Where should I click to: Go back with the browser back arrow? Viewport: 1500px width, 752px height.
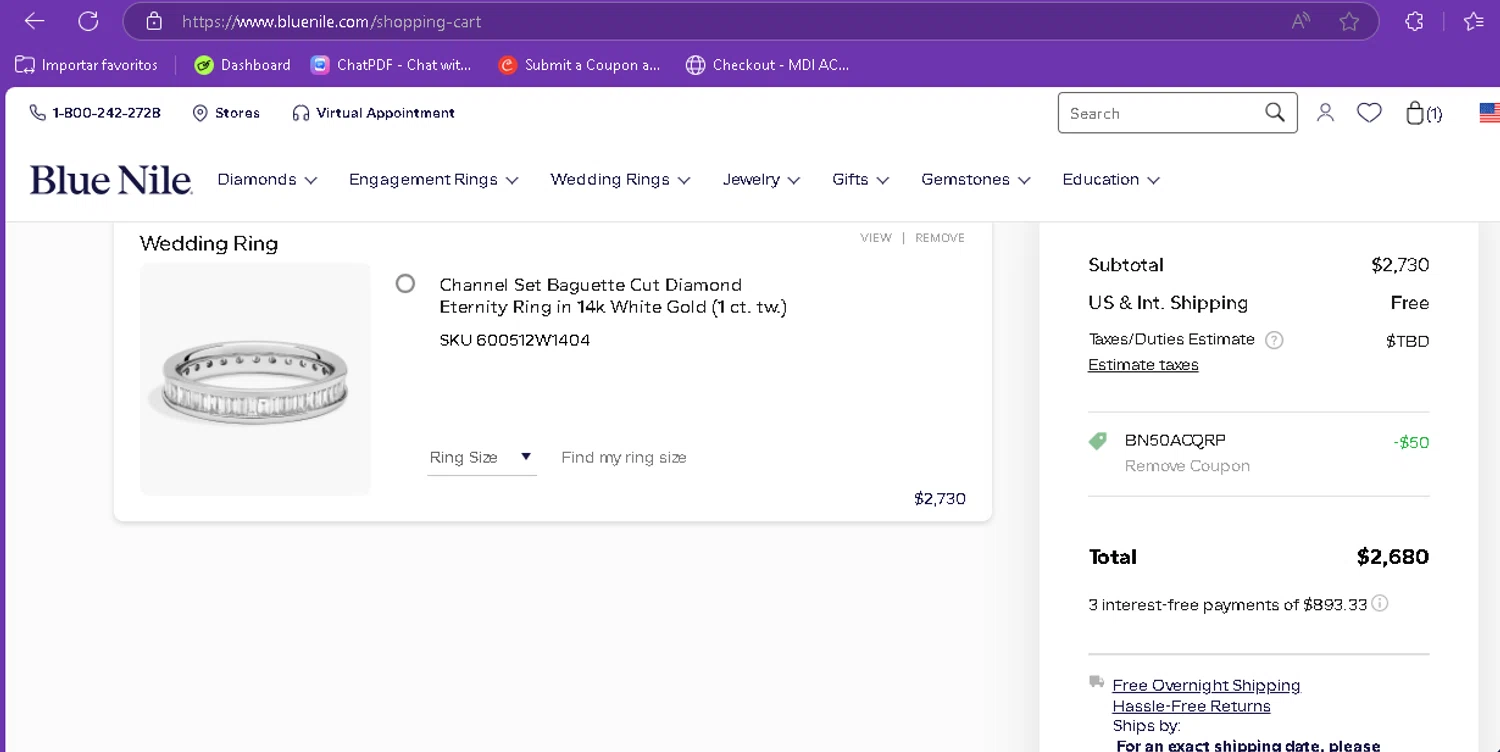tap(34, 21)
